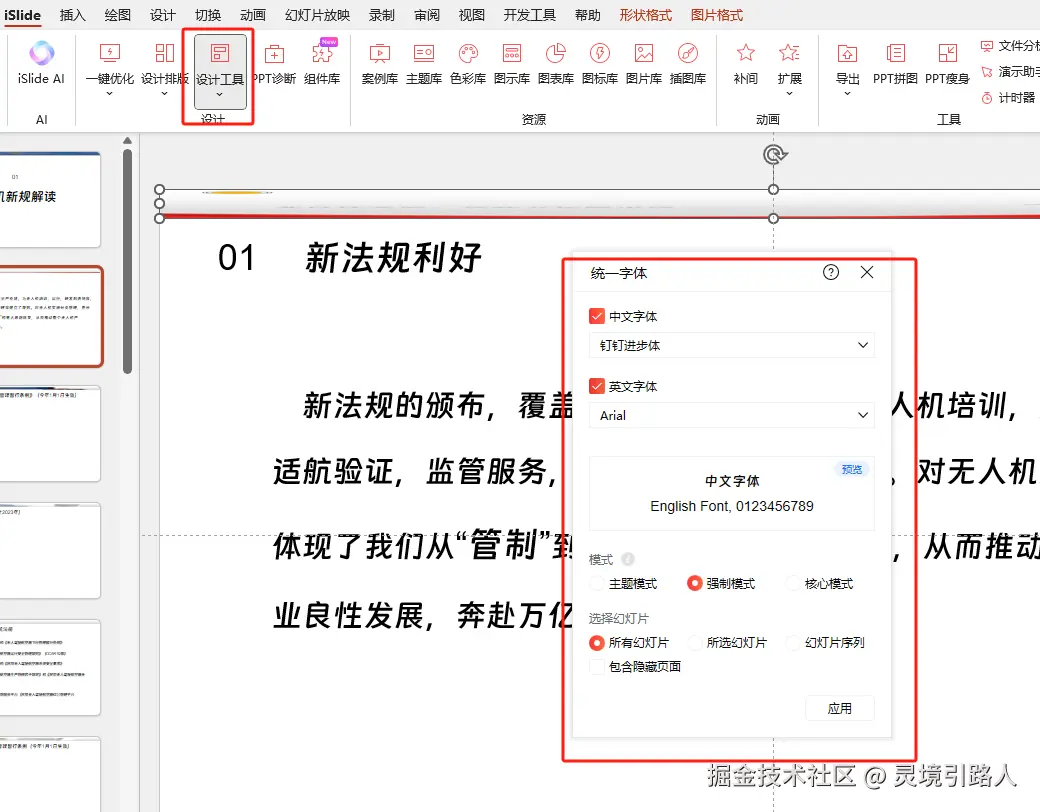
Task: Open the English font dropdown showing Arial
Action: click(x=731, y=415)
